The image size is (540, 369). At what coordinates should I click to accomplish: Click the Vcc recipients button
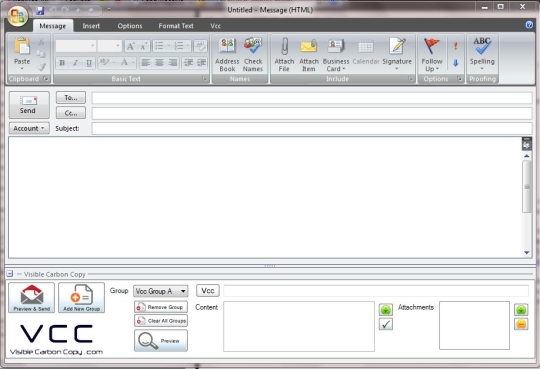click(x=208, y=290)
